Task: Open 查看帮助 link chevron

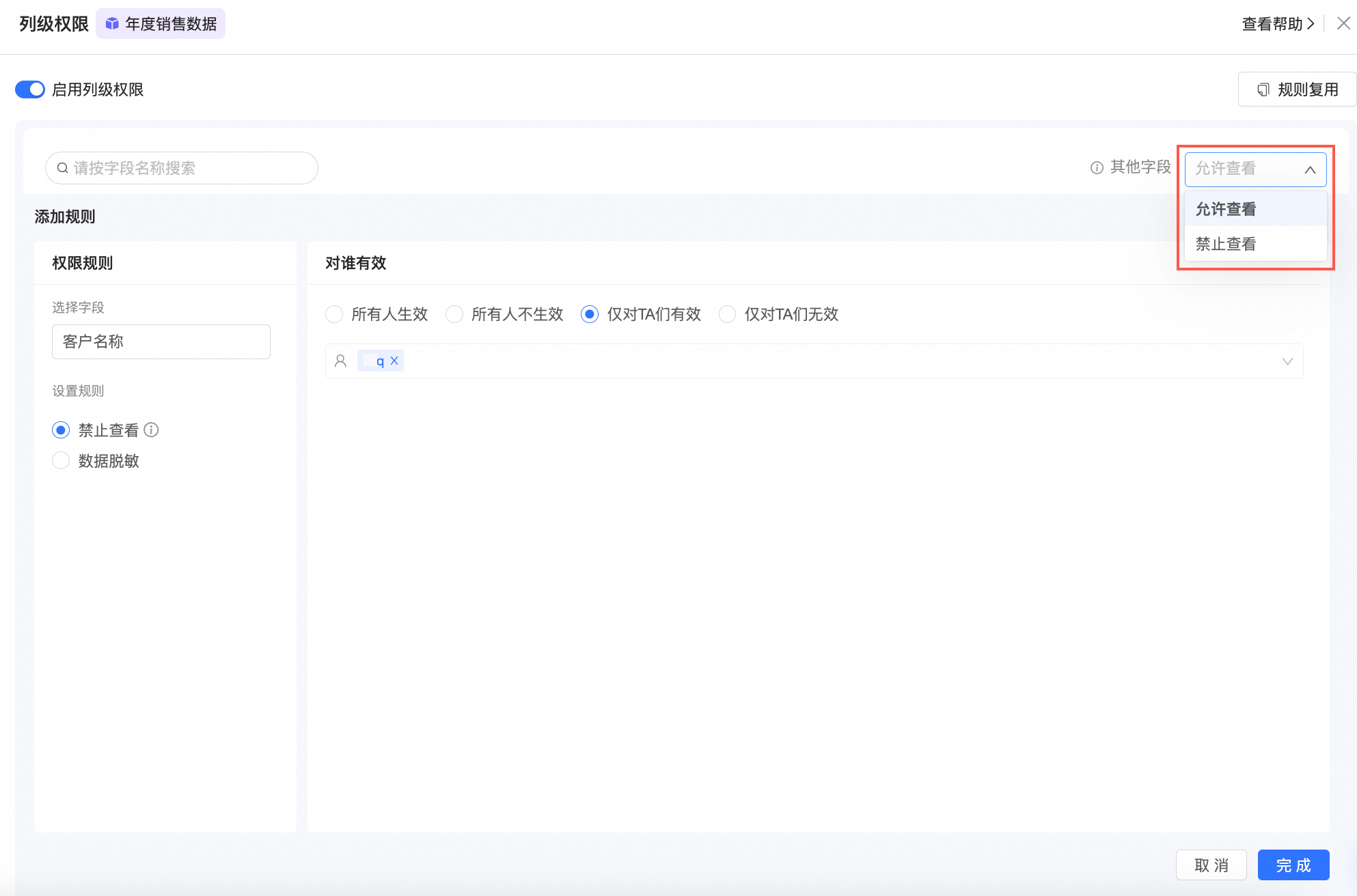Action: click(x=1311, y=24)
